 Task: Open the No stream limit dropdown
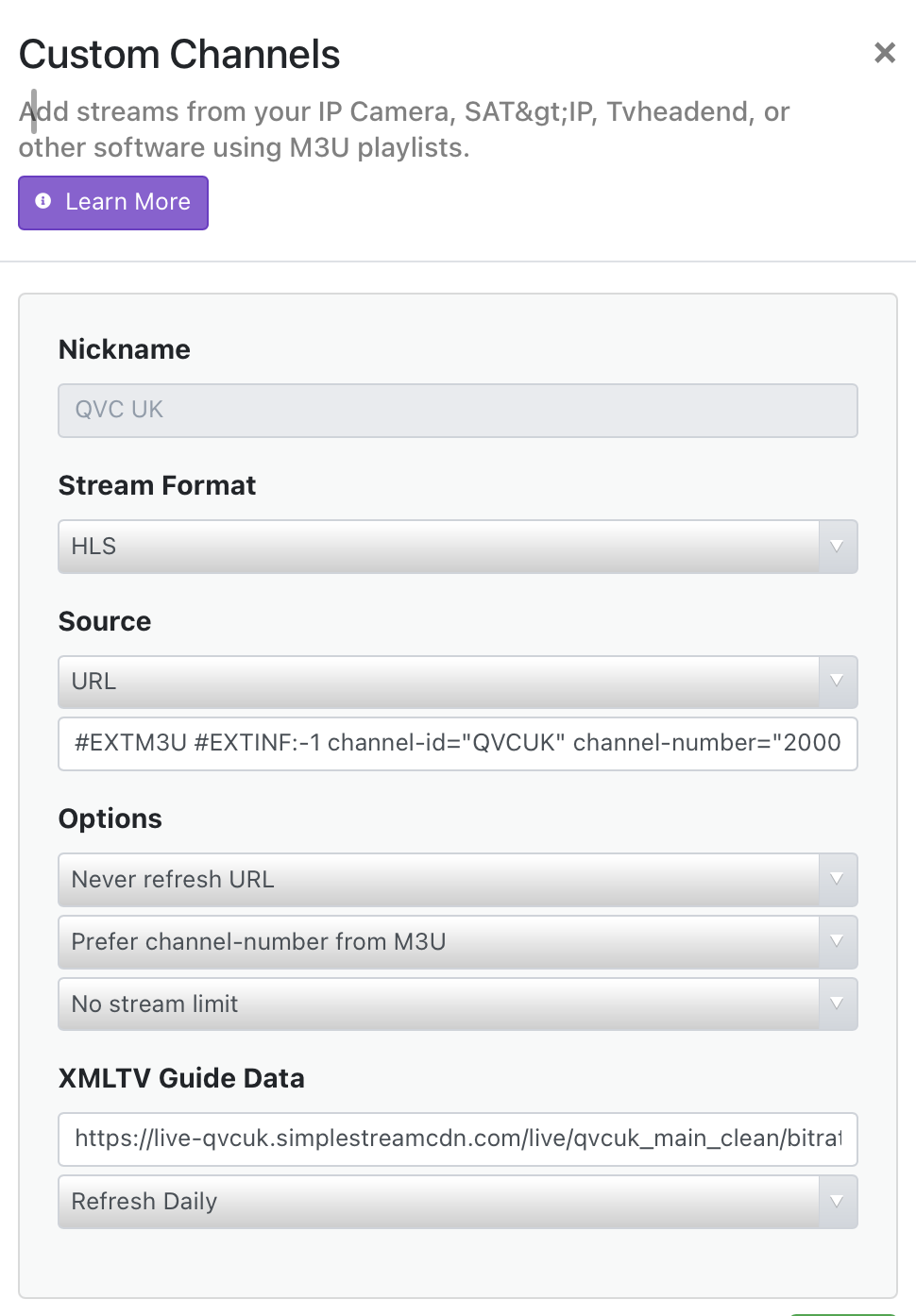tap(438, 1004)
